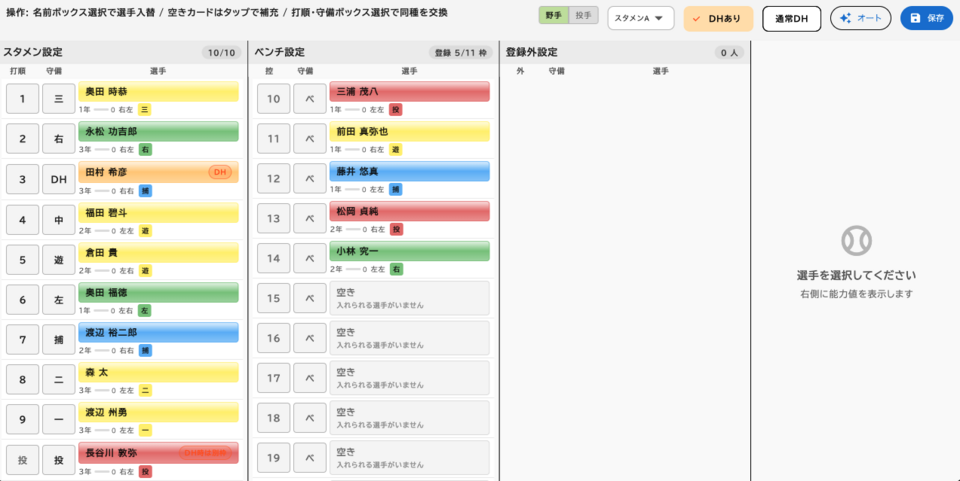
Task: Click the sparkle icon on the オート button
Action: pyautogui.click(x=846, y=18)
